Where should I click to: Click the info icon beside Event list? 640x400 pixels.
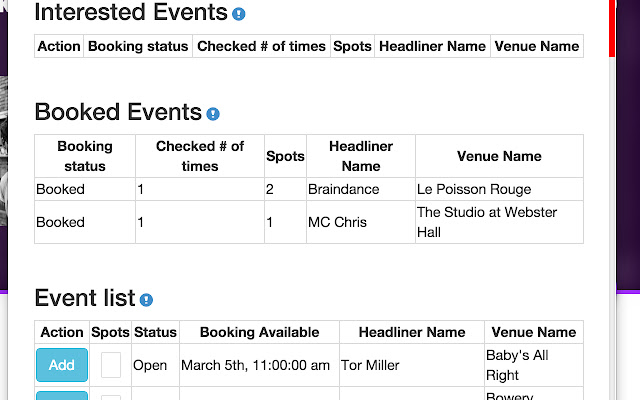click(x=146, y=300)
